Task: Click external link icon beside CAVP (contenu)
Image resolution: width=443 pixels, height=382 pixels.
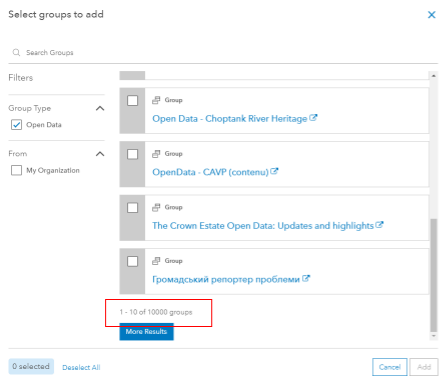Action: (x=274, y=171)
